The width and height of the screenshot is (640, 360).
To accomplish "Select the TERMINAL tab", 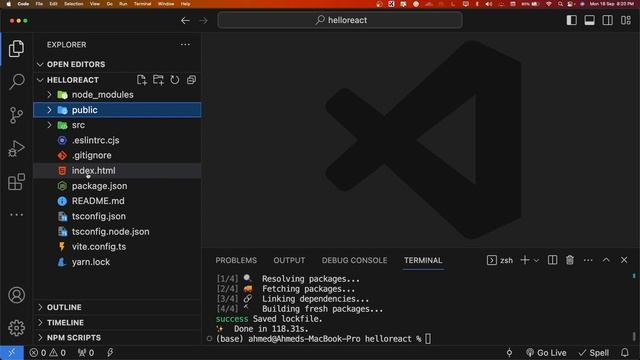I will tap(423, 260).
